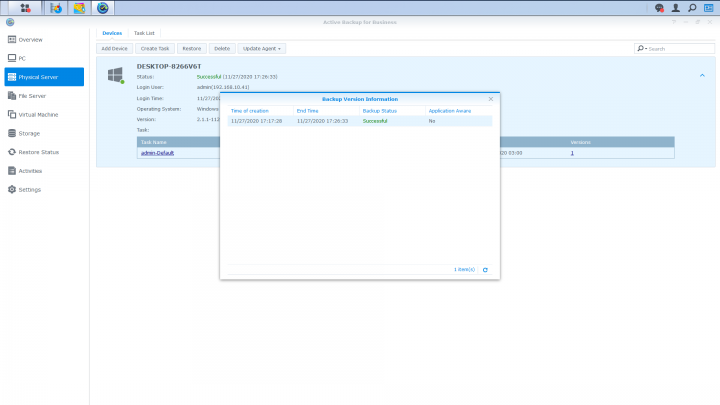This screenshot has height=405, width=720.
Task: Click the Create Task button
Action: pos(155,48)
